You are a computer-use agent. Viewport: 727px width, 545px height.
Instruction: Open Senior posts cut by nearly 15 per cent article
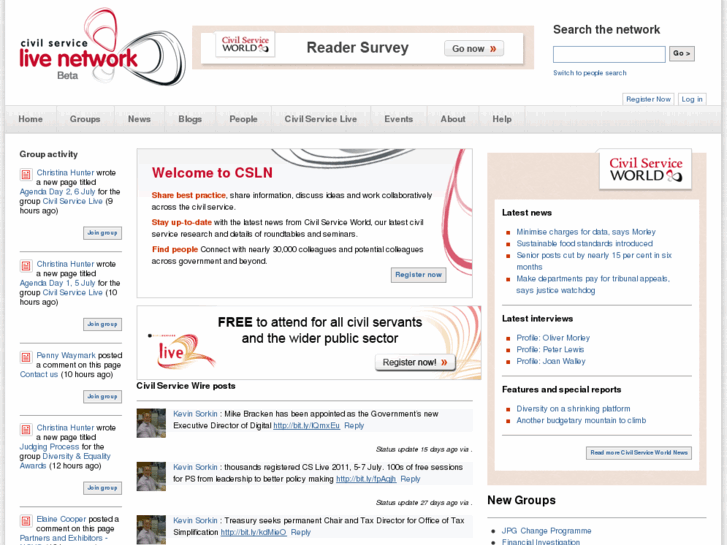pyautogui.click(x=594, y=261)
